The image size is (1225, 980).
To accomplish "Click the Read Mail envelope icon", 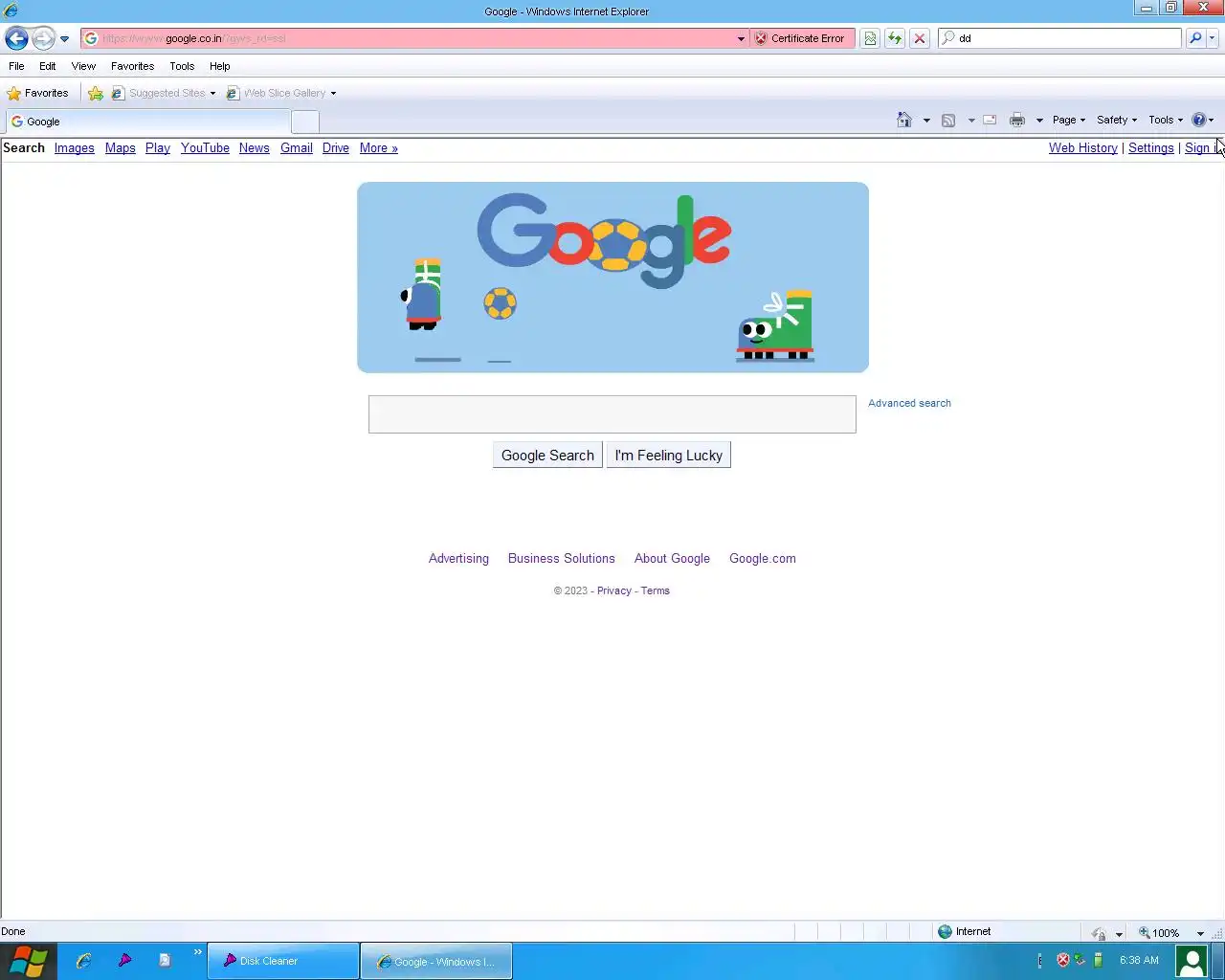I will tap(990, 120).
